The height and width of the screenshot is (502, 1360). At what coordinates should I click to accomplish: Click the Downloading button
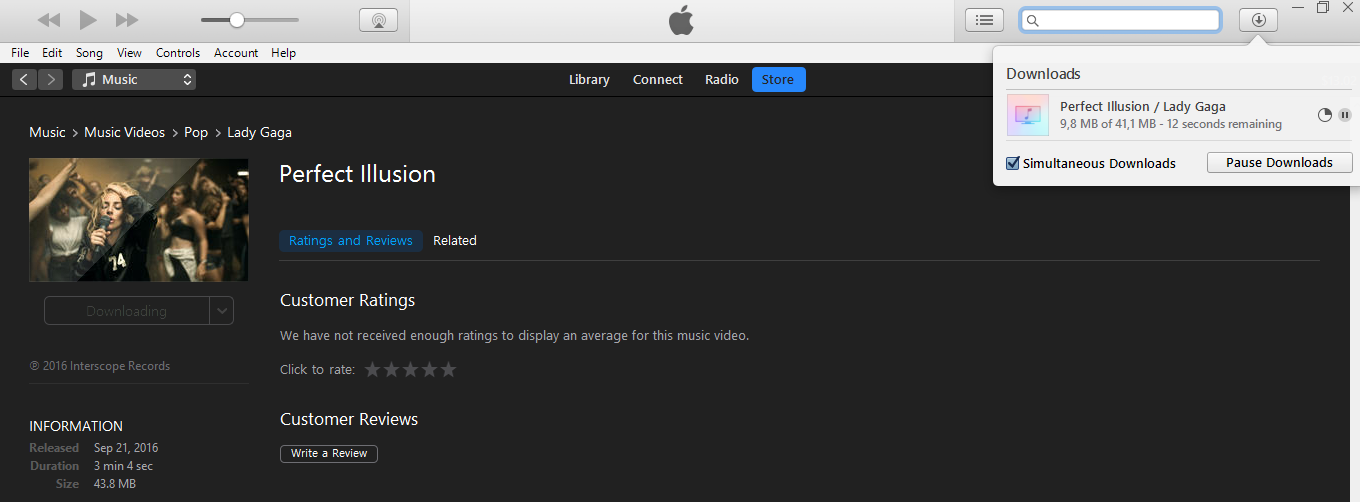click(126, 311)
